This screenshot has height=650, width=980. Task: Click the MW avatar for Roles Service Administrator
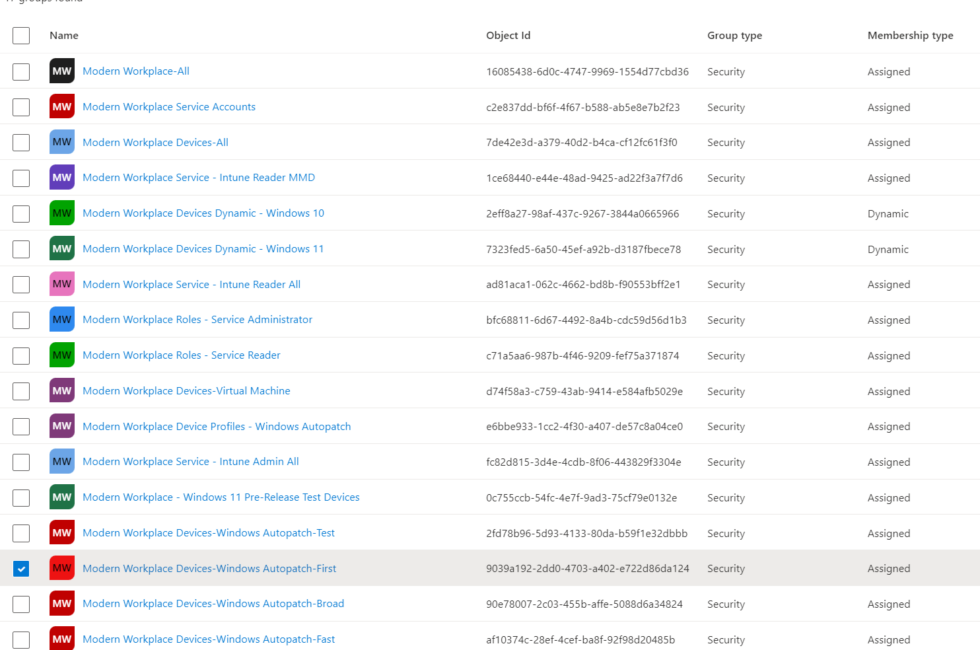tap(62, 319)
